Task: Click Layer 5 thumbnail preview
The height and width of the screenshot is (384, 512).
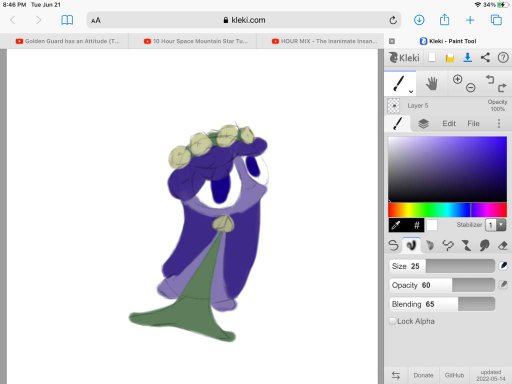Action: (394, 106)
